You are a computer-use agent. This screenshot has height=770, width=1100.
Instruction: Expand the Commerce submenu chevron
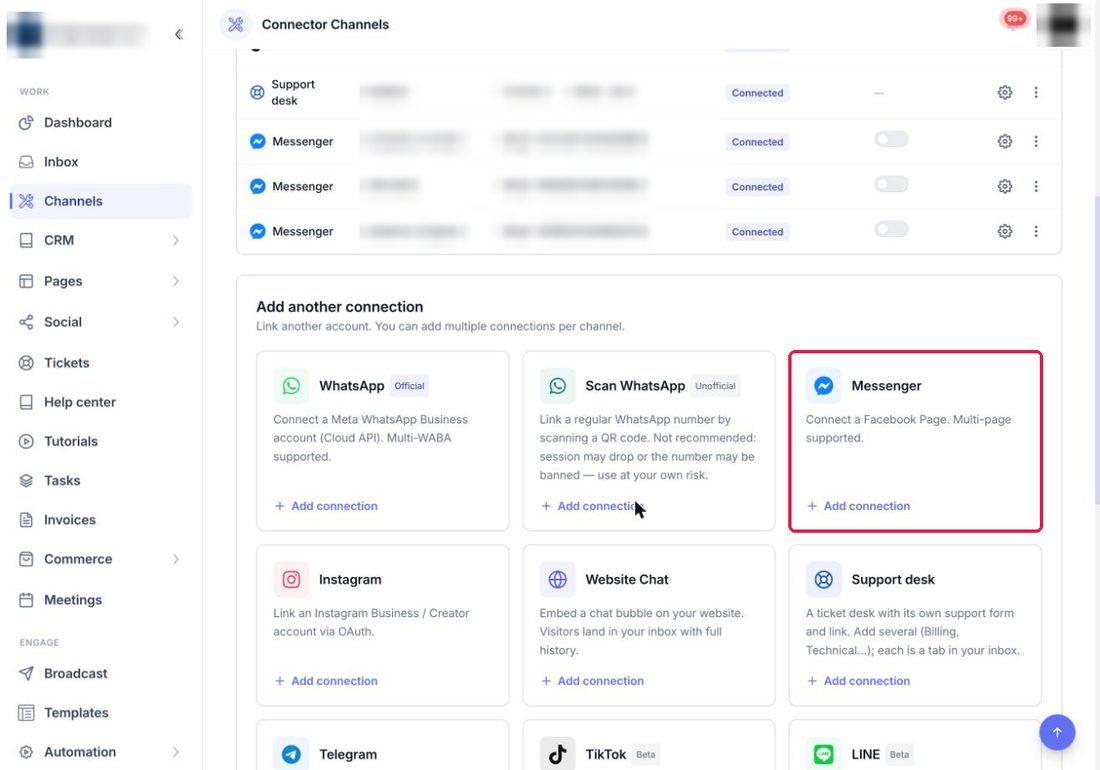175,559
